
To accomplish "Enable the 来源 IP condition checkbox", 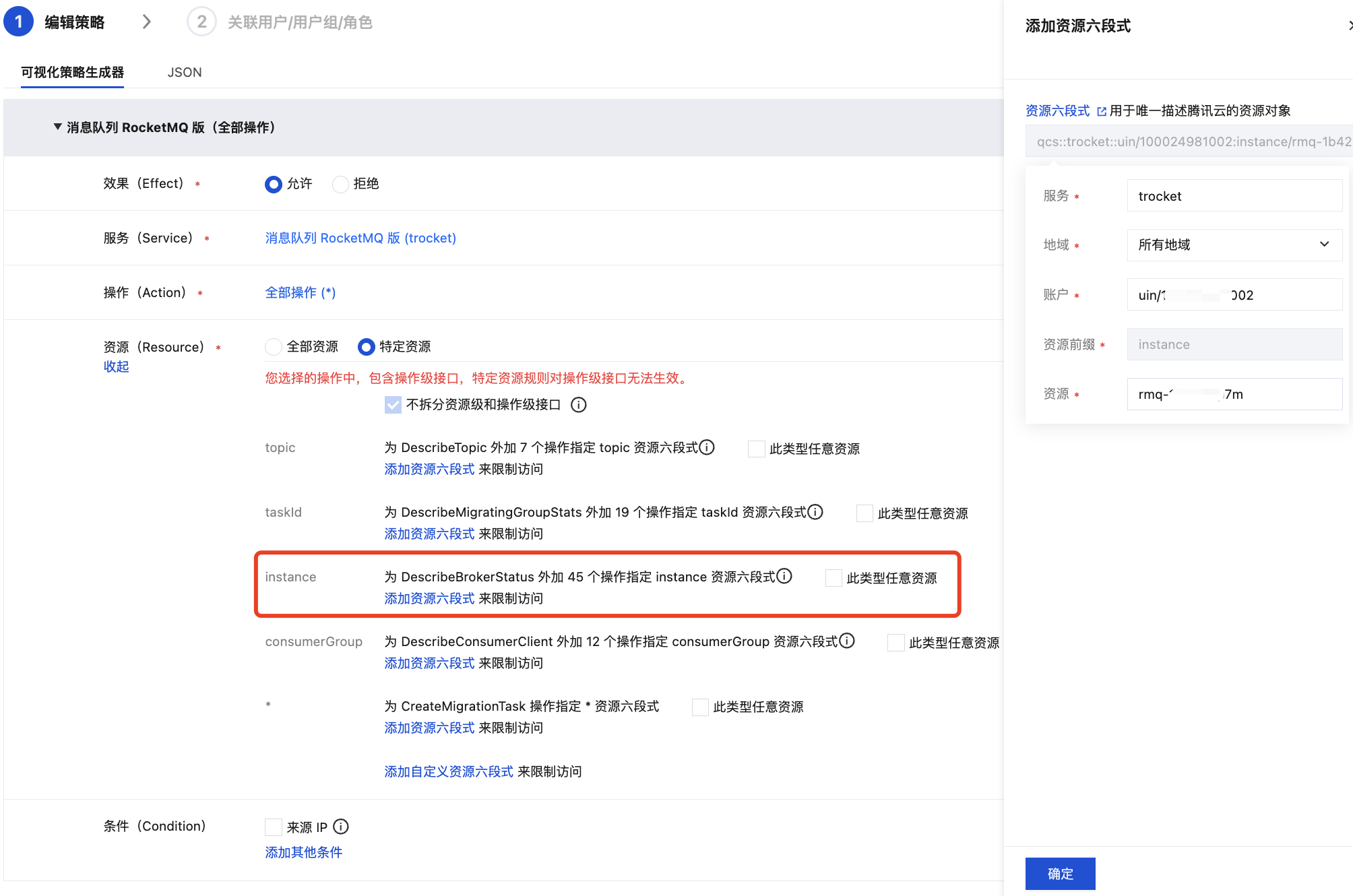I will click(273, 827).
